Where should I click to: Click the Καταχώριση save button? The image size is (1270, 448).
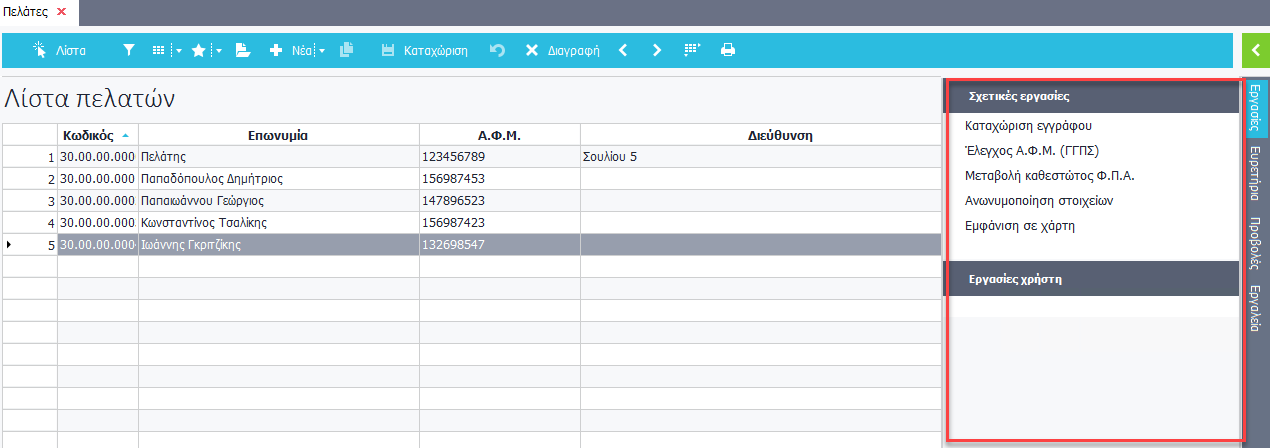(424, 49)
